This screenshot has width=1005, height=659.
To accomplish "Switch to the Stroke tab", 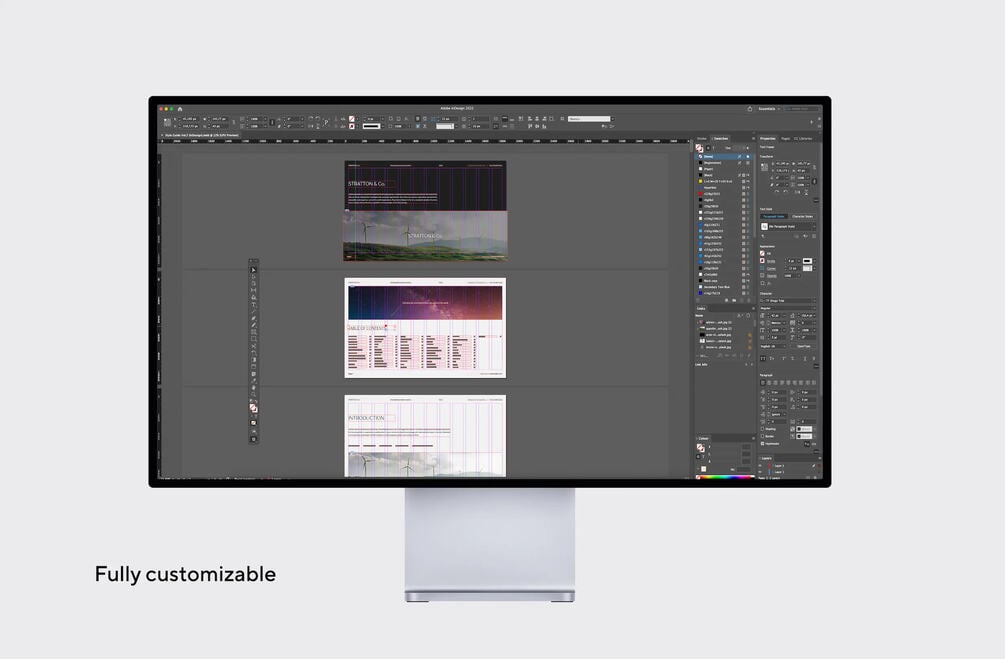I will (x=702, y=138).
